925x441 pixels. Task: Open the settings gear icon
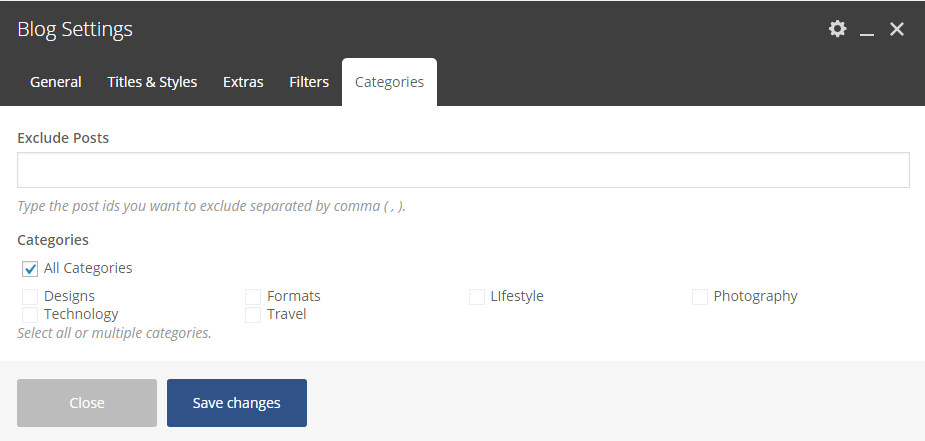838,29
